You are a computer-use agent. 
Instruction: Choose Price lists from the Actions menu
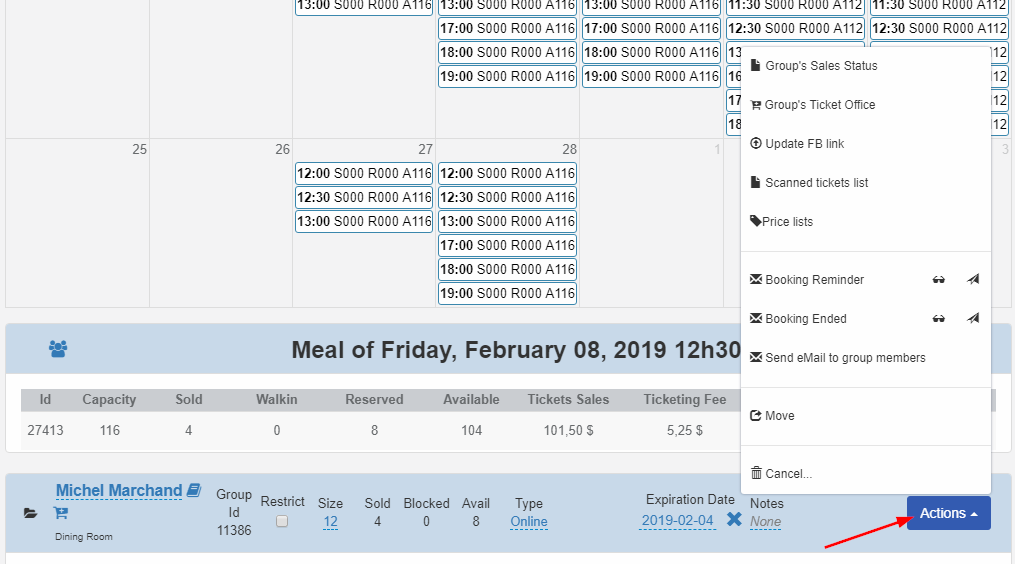pos(787,222)
